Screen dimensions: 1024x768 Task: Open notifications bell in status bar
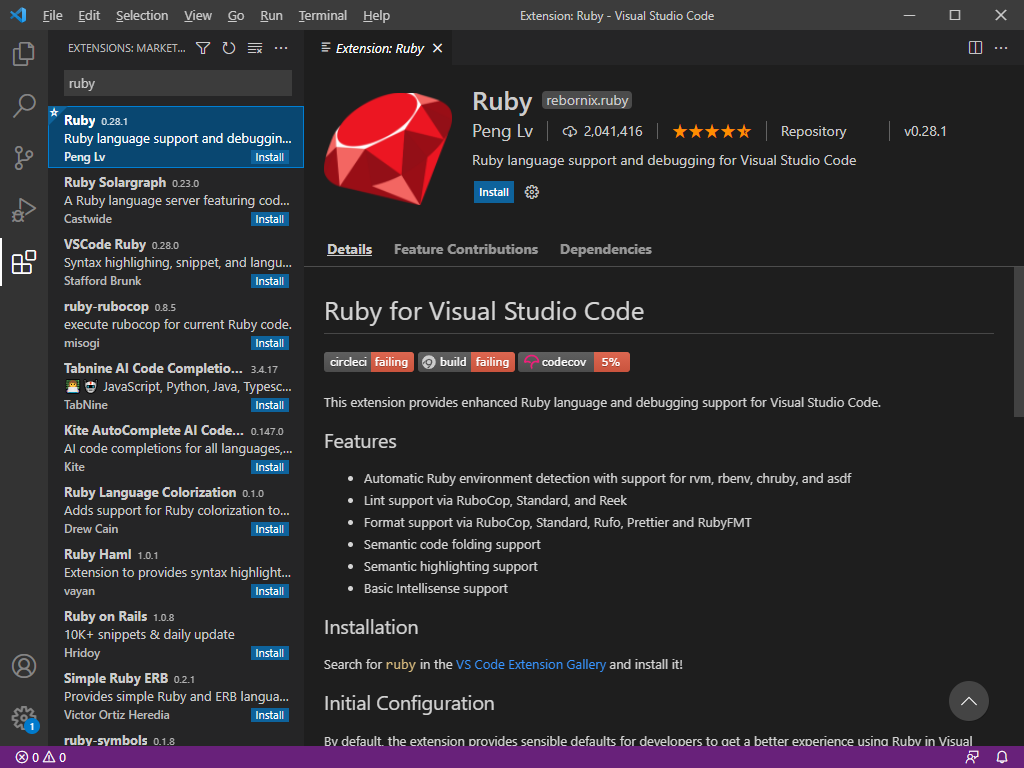pyautogui.click(x=1002, y=758)
